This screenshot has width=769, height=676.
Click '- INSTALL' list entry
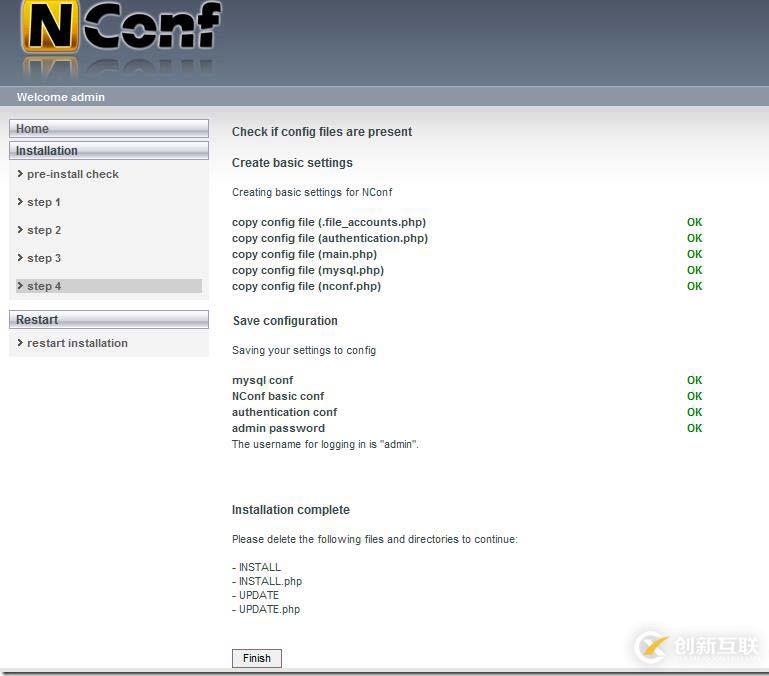[256, 567]
